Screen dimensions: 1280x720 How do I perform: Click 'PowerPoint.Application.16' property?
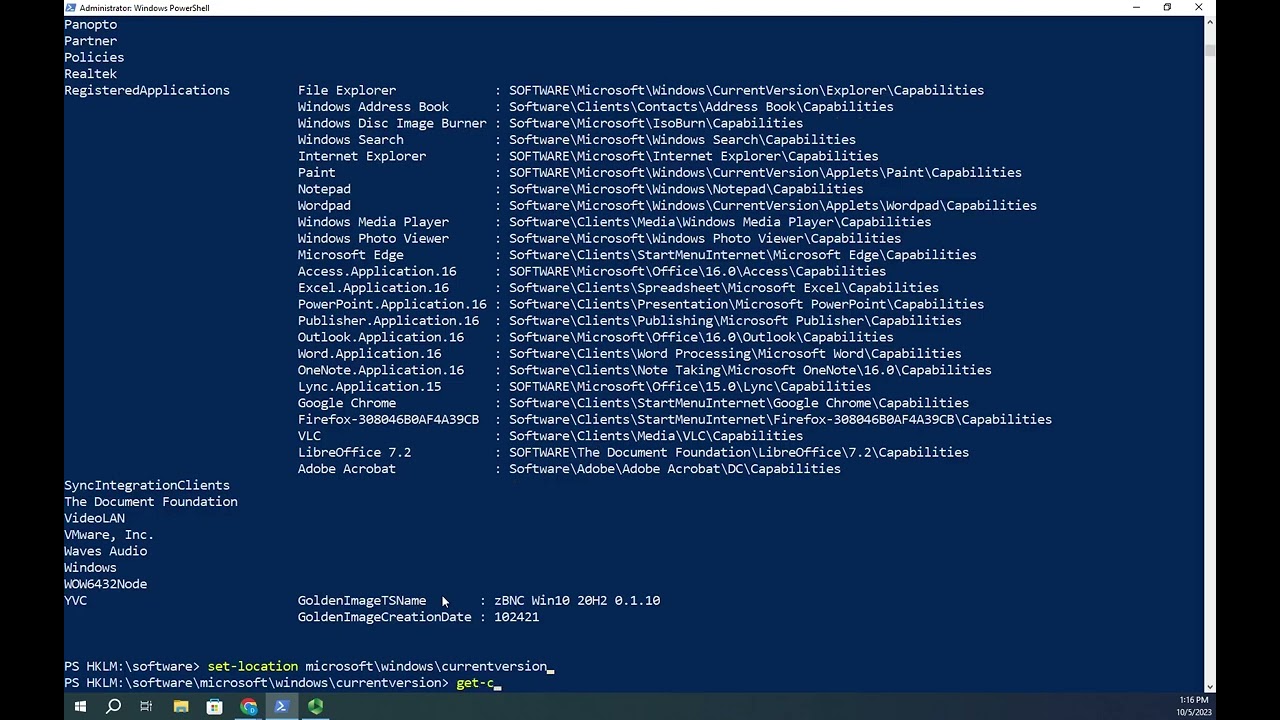392,304
